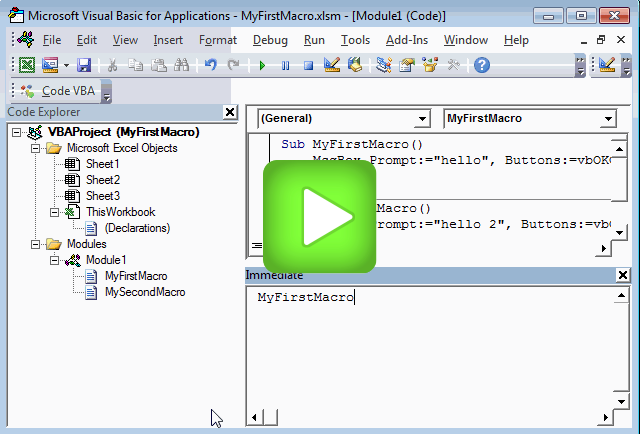Screen dimensions: 640x434
Task: Select MyFirstMacro under Module1
Action: click(x=136, y=276)
